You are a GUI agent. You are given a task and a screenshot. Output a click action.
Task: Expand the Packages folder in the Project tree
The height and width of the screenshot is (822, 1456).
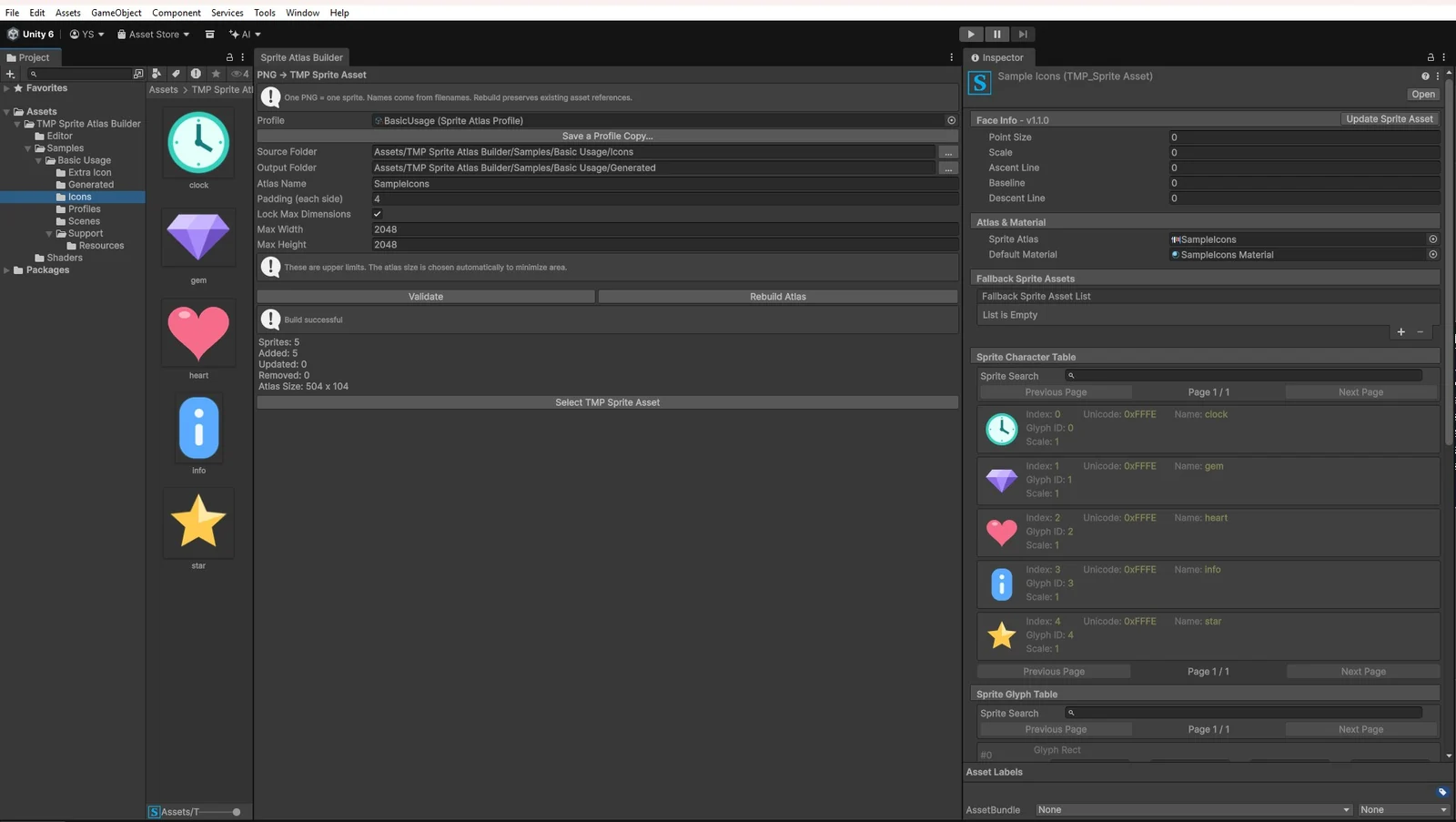coord(6,270)
